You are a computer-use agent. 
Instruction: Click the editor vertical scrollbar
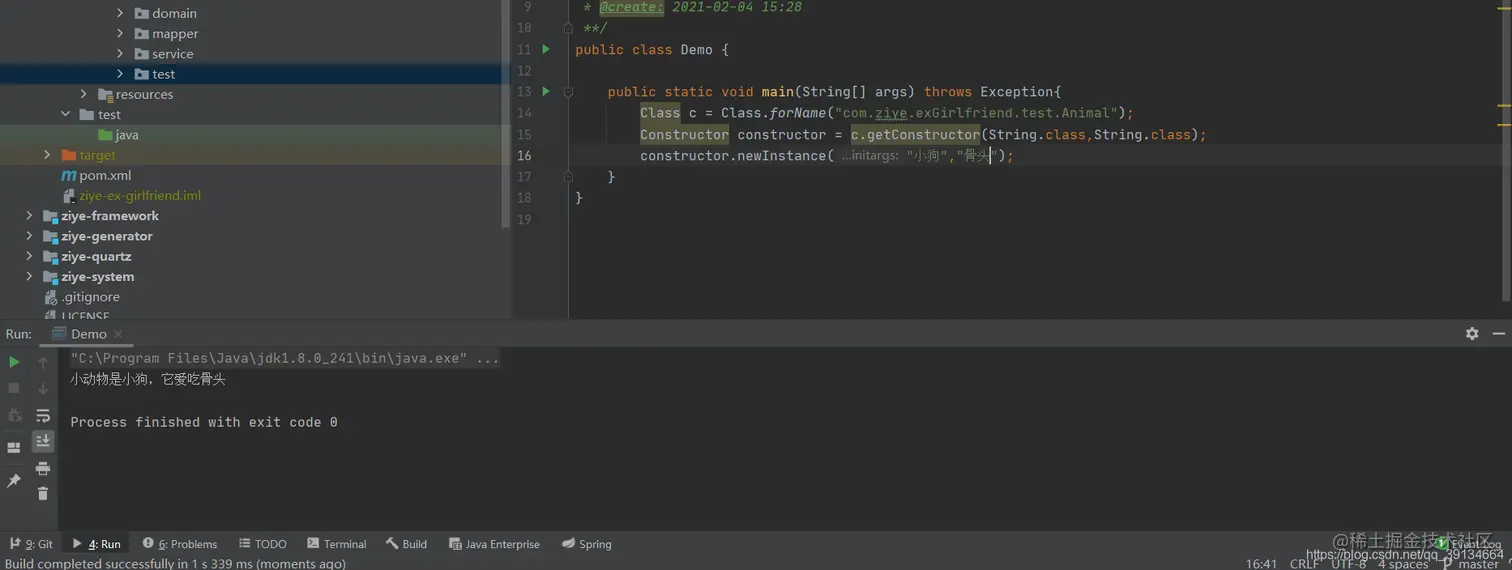1506,150
